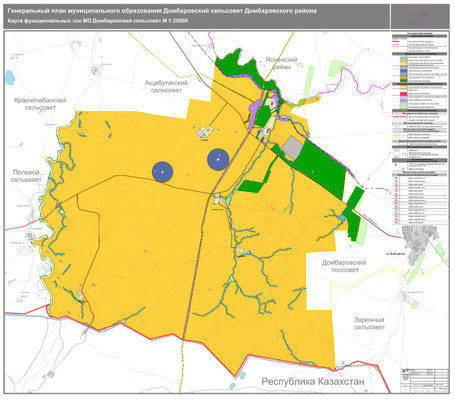Click the Красночабанский сельсовет label
This screenshot has width=455, height=400.
[x=40, y=104]
